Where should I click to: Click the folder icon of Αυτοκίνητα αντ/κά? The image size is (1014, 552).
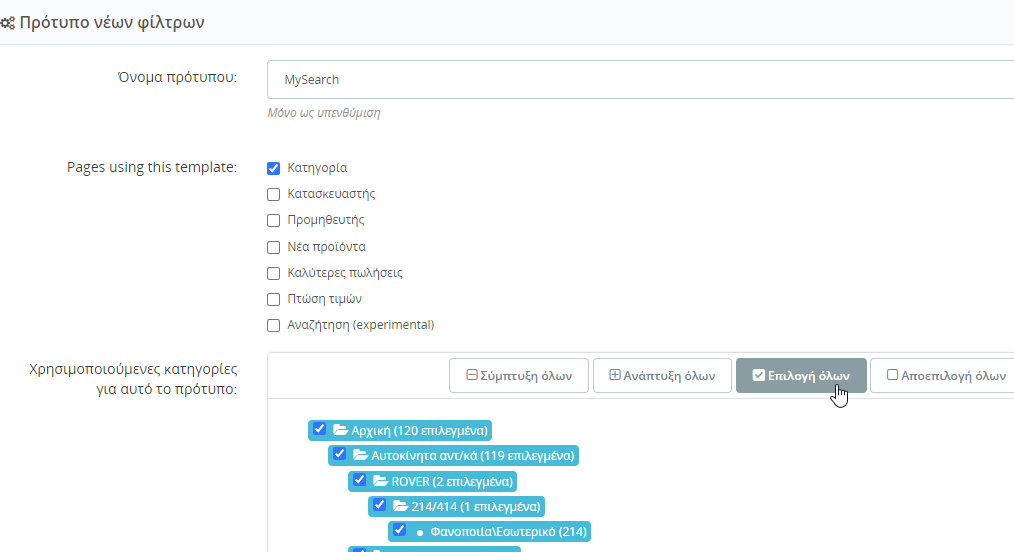click(x=361, y=455)
